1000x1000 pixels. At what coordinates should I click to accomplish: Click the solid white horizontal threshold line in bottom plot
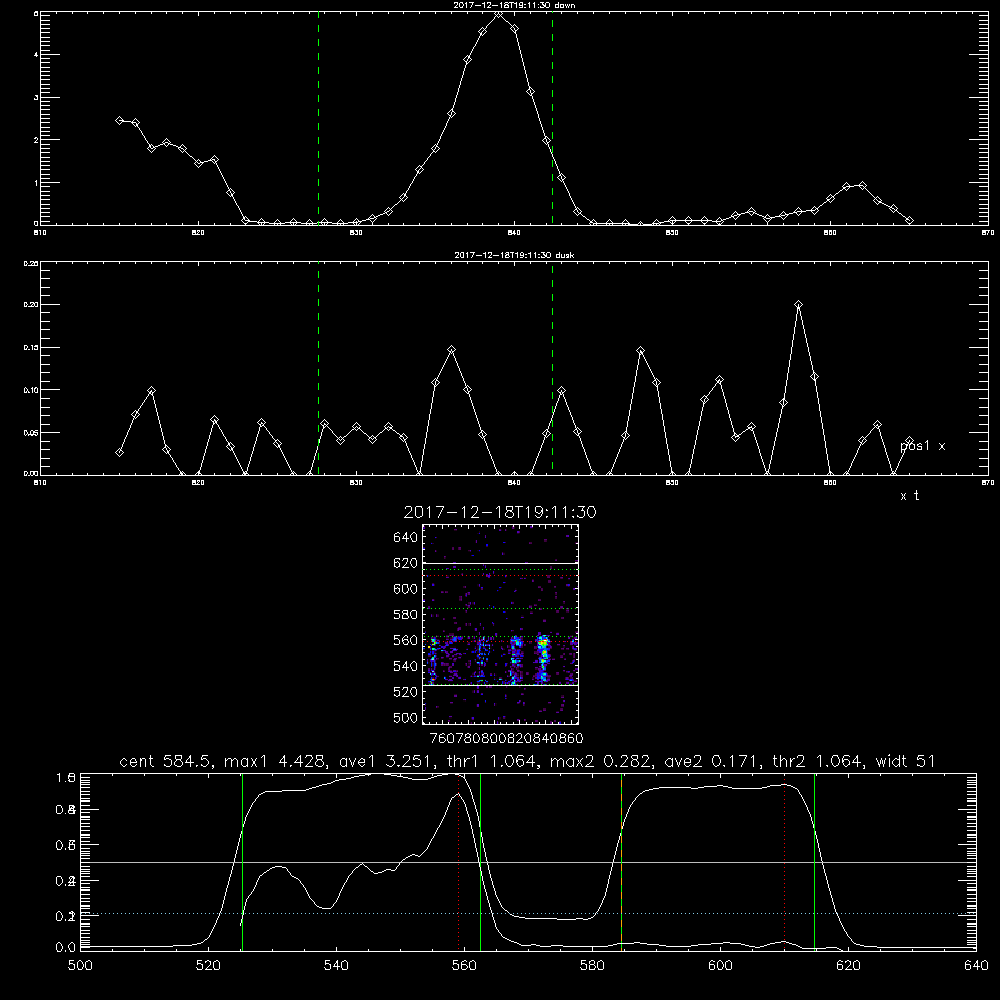click(x=527, y=862)
